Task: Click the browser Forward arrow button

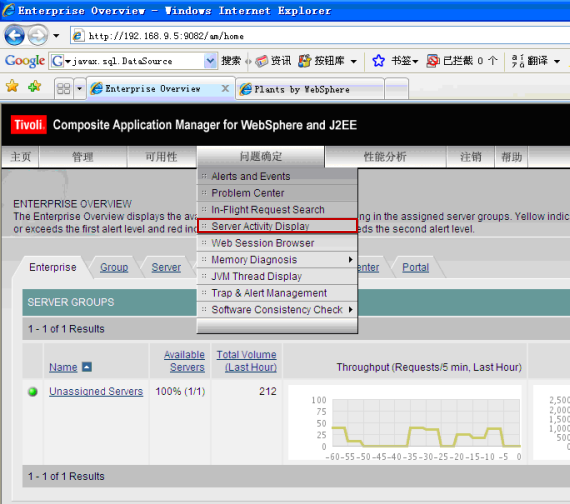Action: pos(38,36)
